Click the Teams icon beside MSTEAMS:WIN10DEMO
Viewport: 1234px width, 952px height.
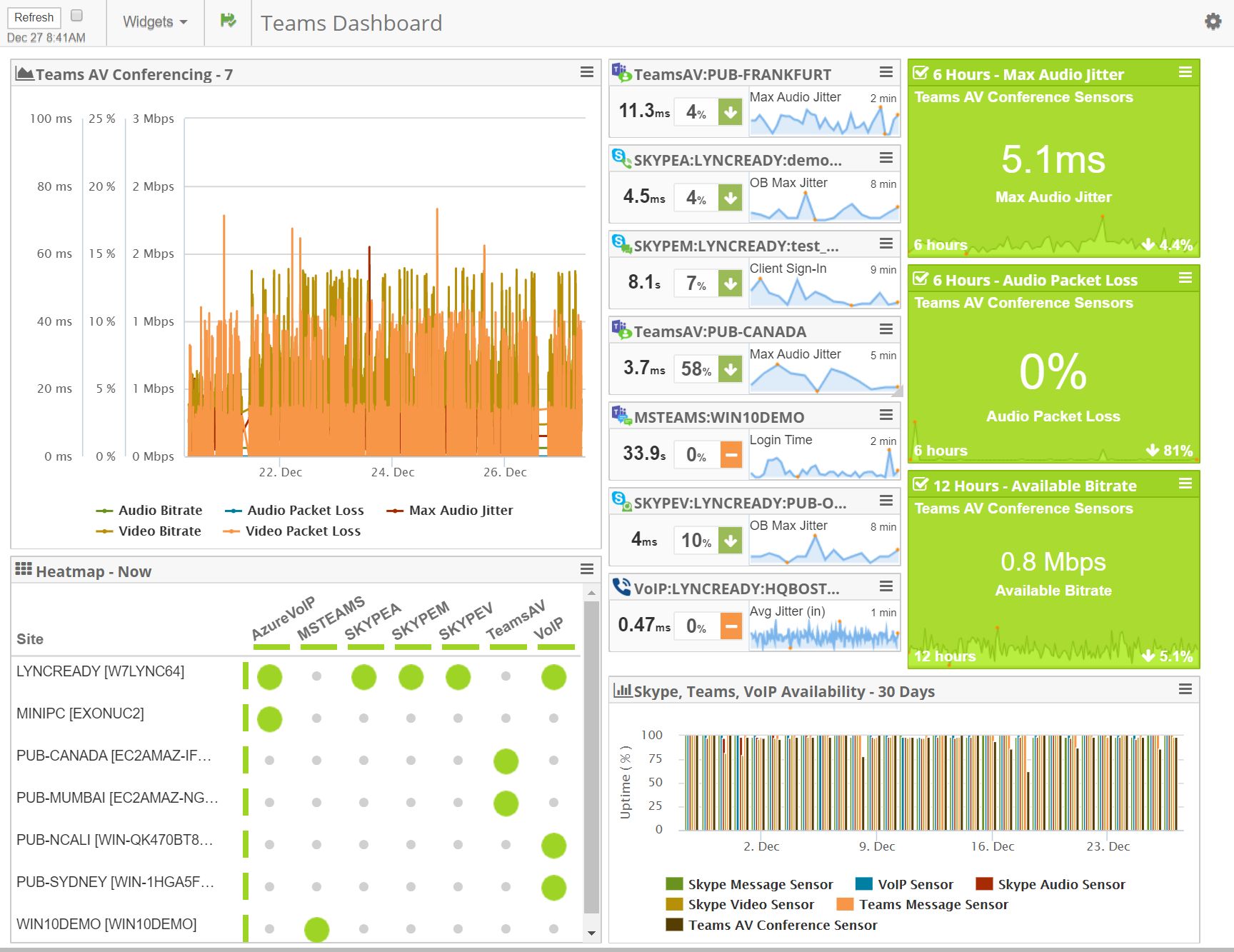pyautogui.click(x=621, y=416)
